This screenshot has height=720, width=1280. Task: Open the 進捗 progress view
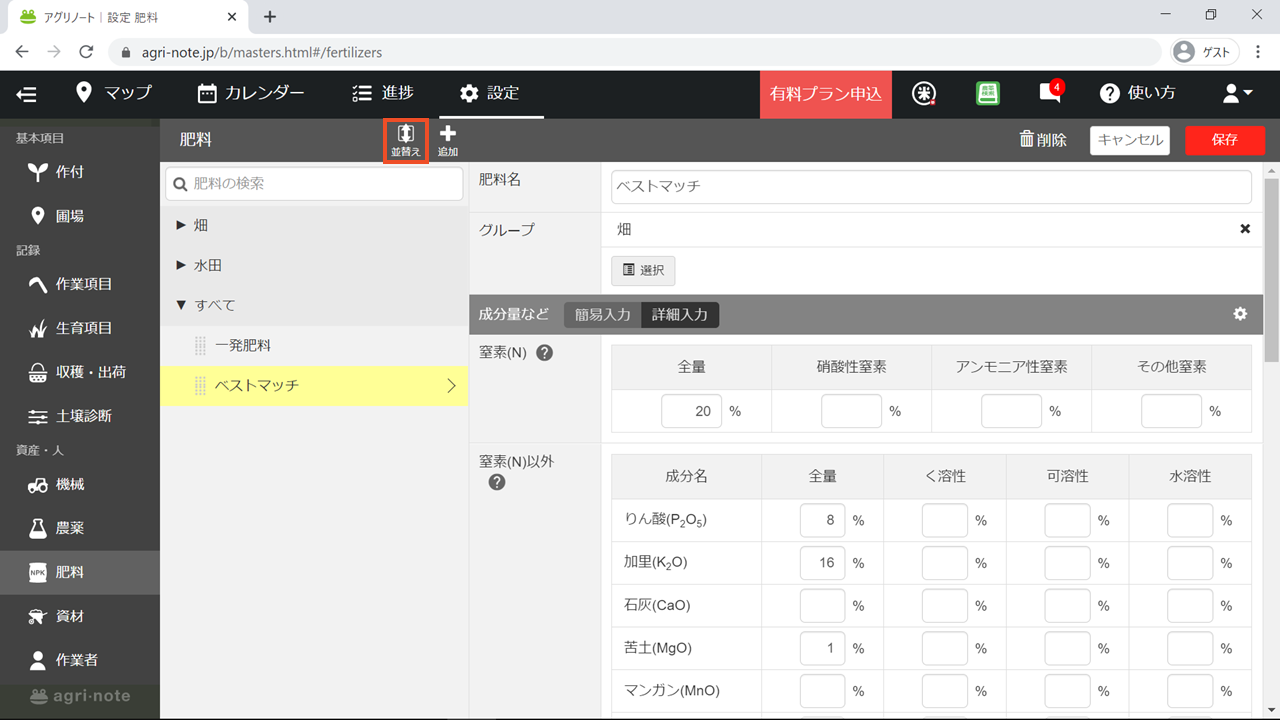383,93
